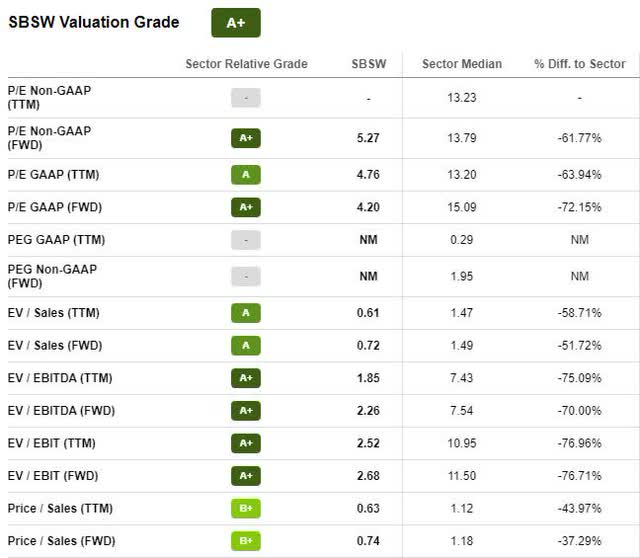This screenshot has width=640, height=558.
Task: Click the -63.94% difference value
Action: click(580, 175)
